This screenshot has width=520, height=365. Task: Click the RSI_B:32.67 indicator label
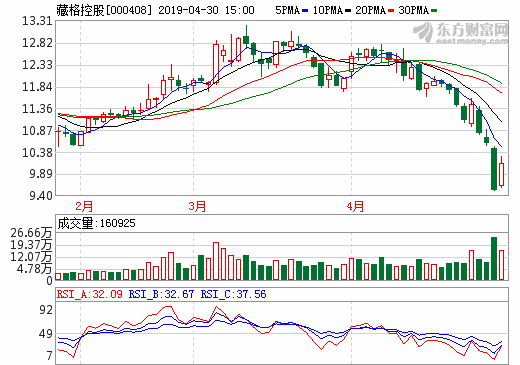pyautogui.click(x=161, y=294)
